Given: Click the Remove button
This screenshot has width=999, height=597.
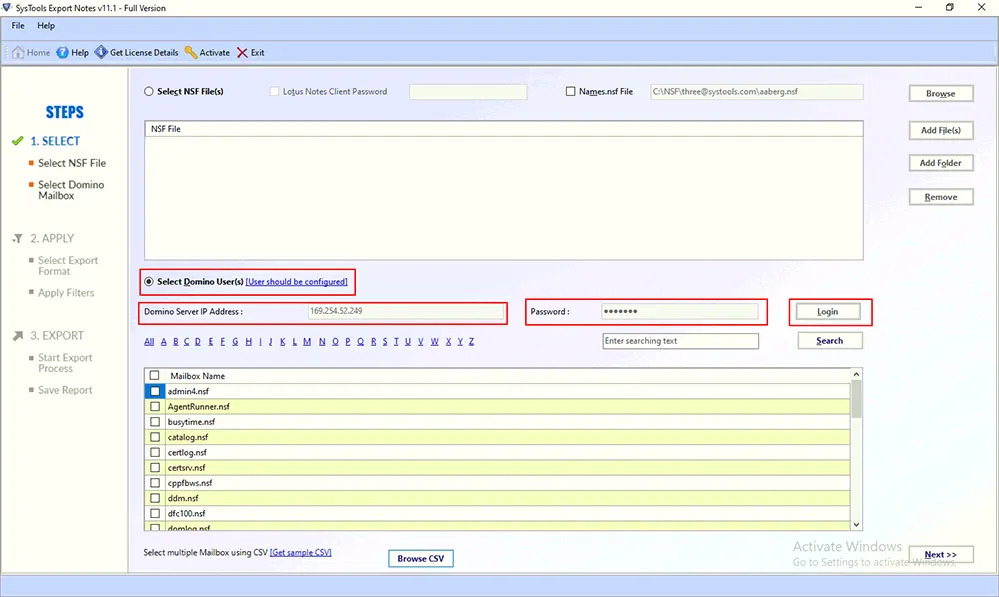Looking at the screenshot, I should pyautogui.click(x=940, y=197).
